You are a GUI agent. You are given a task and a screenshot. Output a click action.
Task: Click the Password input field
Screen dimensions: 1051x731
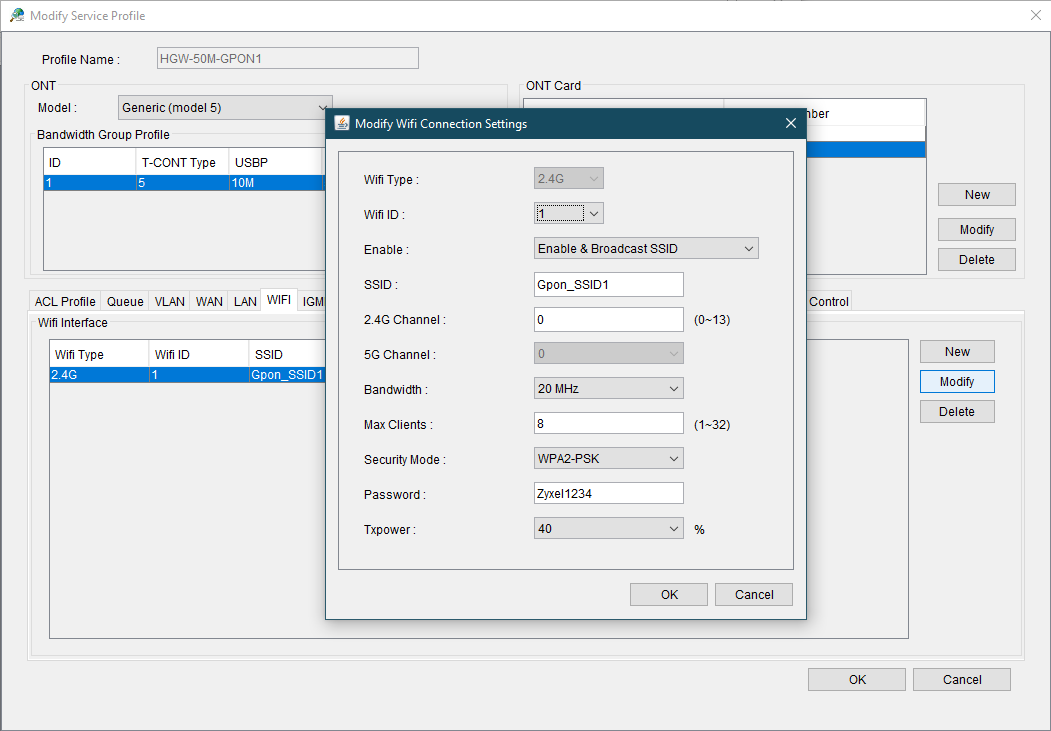click(x=609, y=493)
